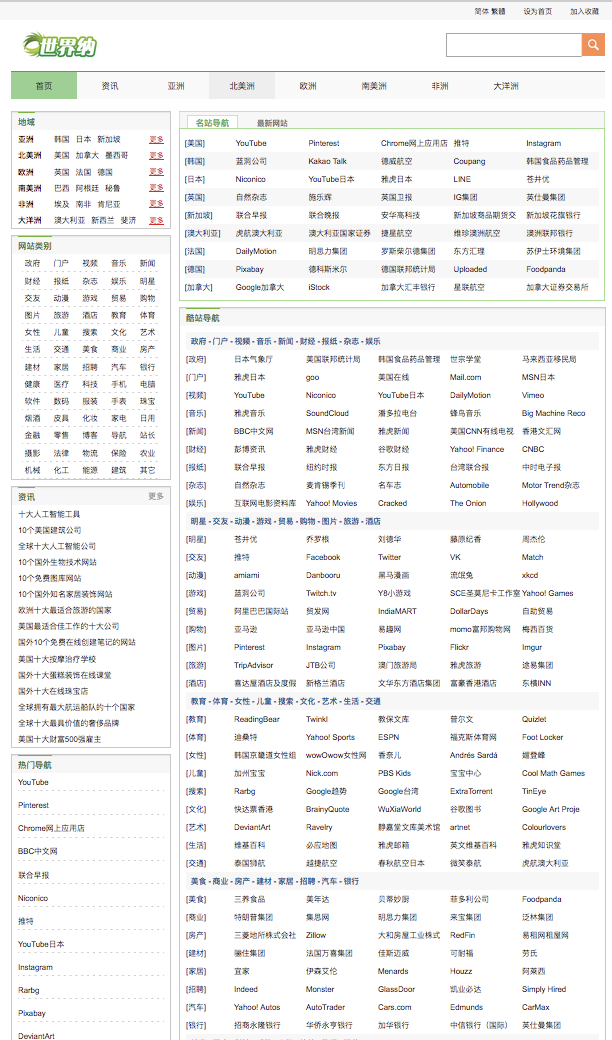Image resolution: width=612 pixels, height=1040 pixels.
Task: Open Google加拿大 link
Action: pos(260,287)
